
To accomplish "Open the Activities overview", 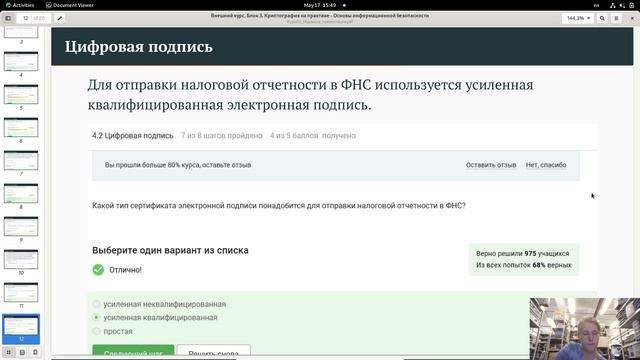I will tap(20, 5).
